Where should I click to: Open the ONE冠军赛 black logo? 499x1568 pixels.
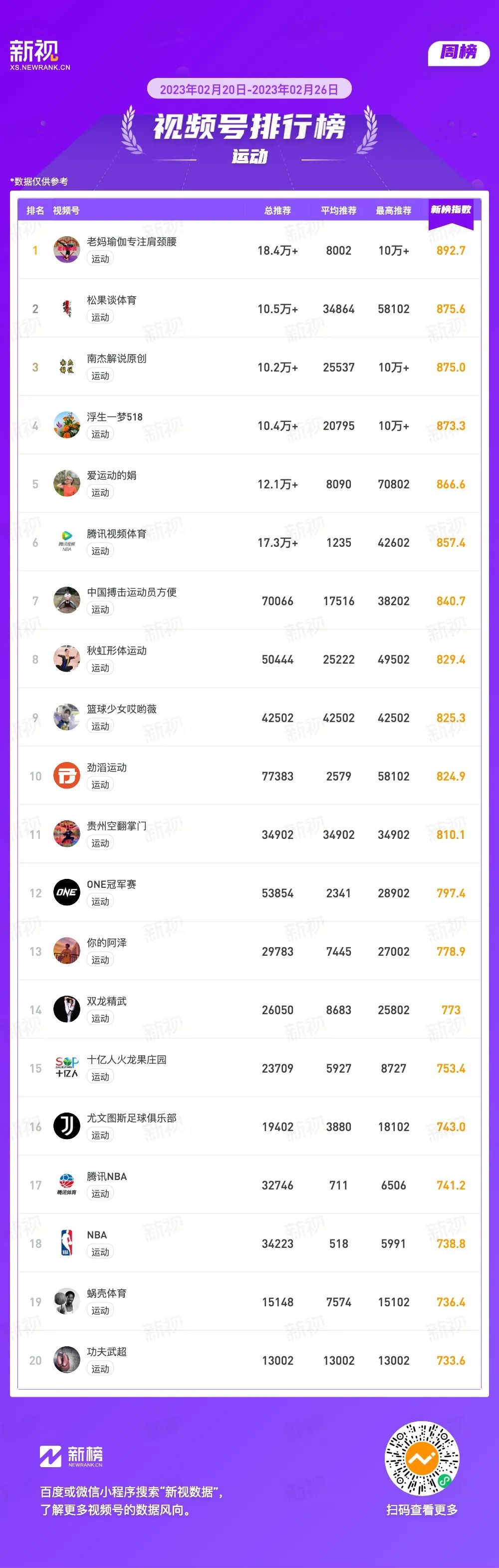point(67,893)
